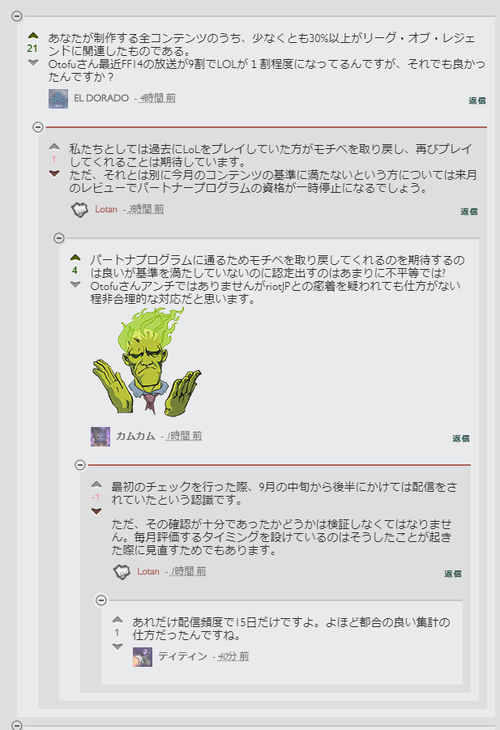This screenshot has width=500, height=730.
Task: Open ティティン's 40分前 timestamp link
Action: pos(233,656)
